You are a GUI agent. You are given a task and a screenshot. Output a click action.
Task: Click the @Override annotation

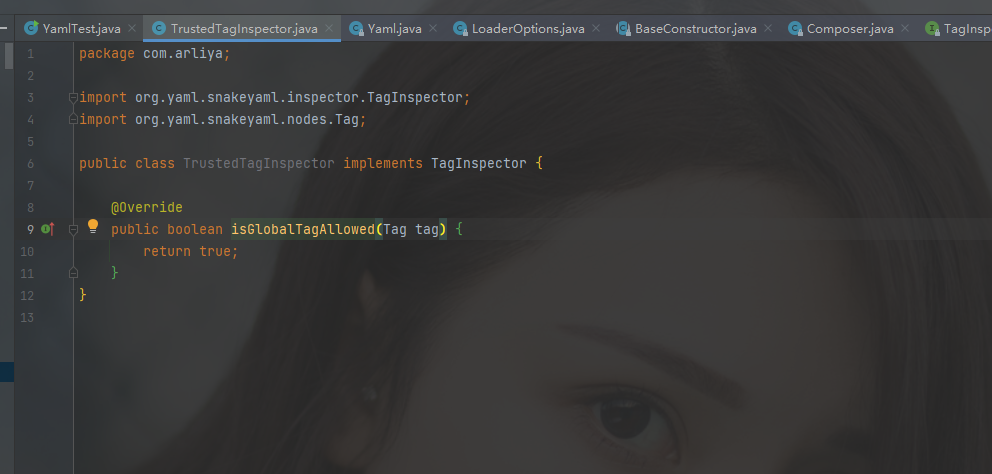tap(147, 207)
